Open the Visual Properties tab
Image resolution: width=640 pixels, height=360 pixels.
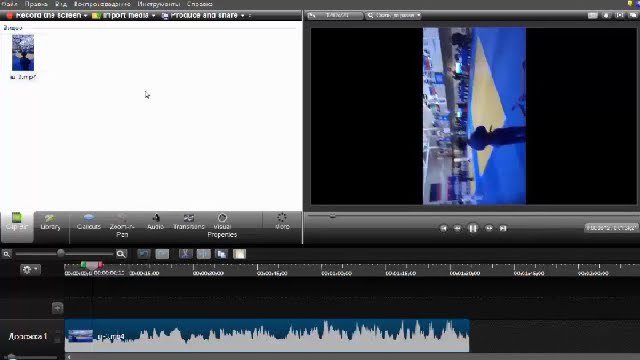click(x=222, y=226)
